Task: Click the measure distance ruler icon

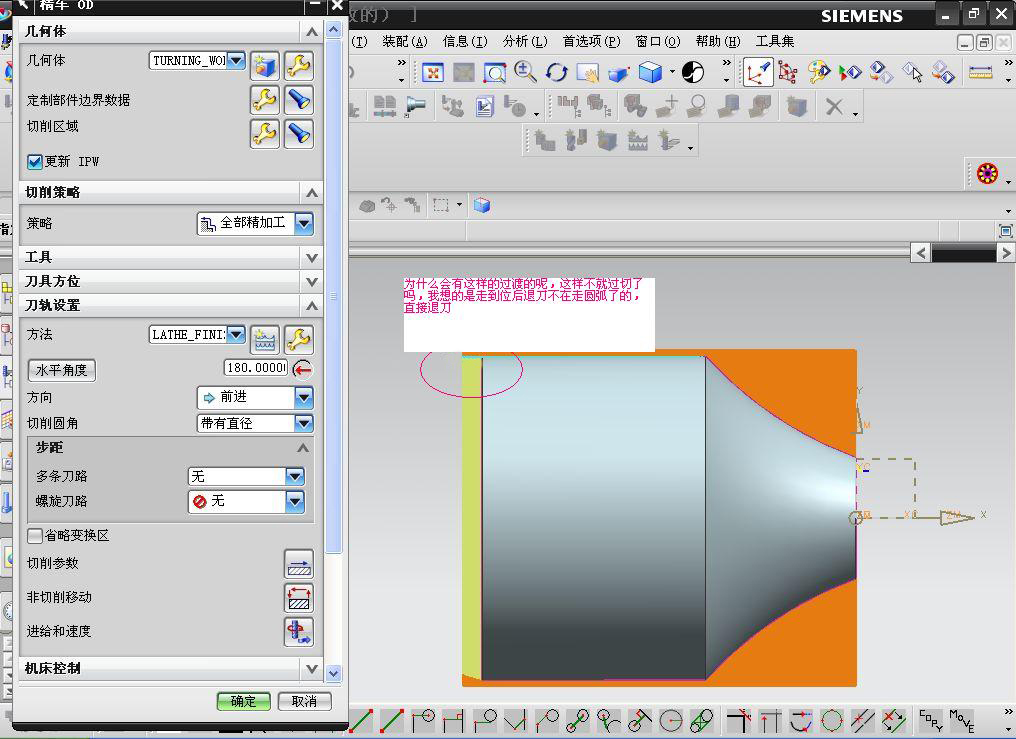Action: pyautogui.click(x=980, y=72)
